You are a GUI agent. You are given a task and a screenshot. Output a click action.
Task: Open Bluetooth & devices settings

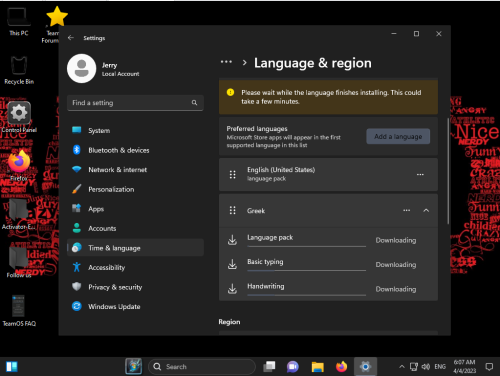pyautogui.click(x=135, y=150)
